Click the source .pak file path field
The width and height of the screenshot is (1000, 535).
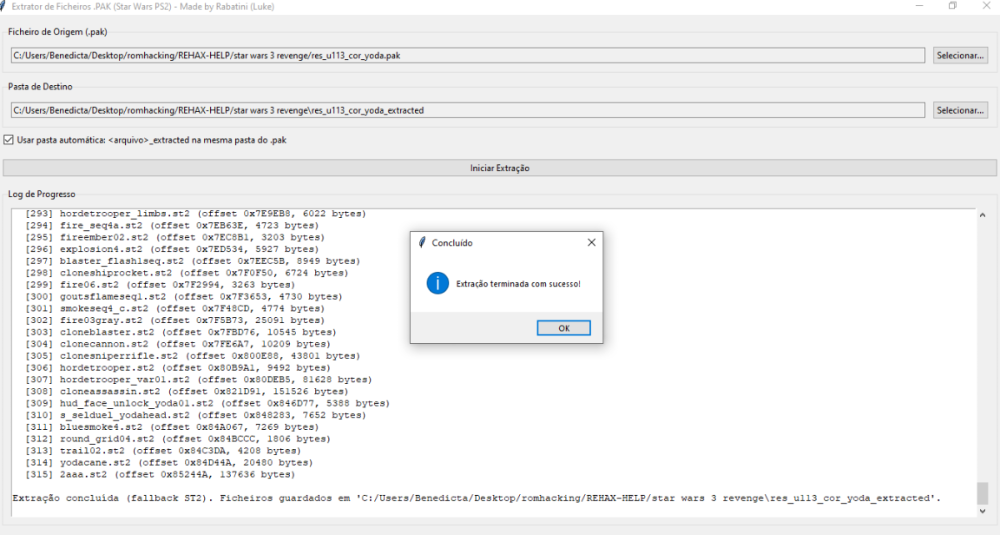click(x=467, y=55)
